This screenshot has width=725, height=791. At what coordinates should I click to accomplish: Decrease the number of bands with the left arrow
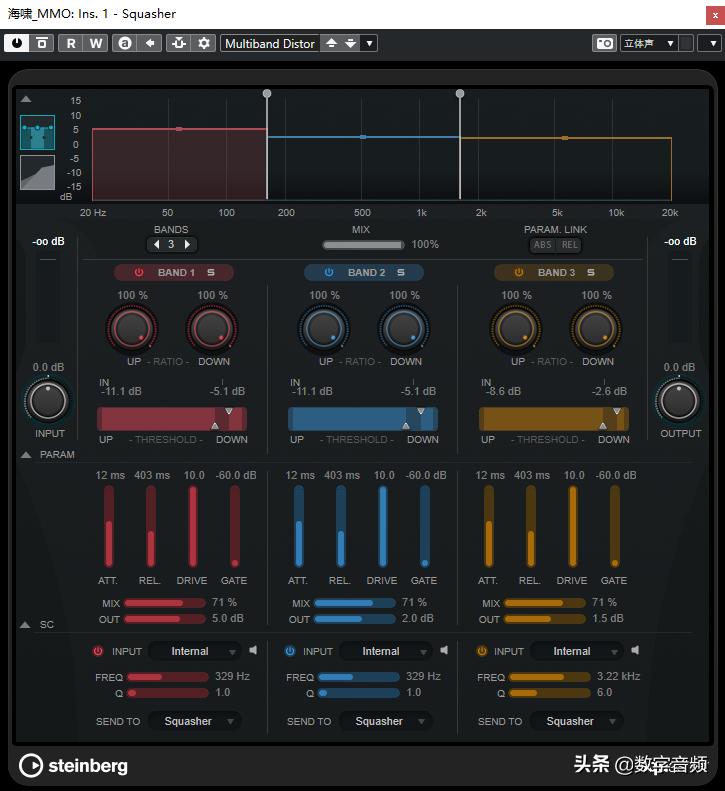click(x=157, y=244)
